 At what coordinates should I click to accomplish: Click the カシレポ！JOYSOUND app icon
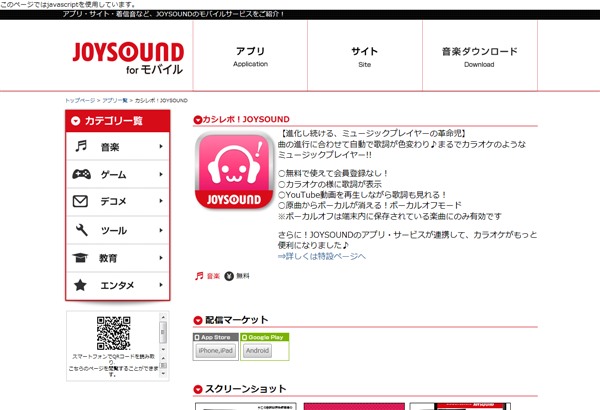coord(234,171)
